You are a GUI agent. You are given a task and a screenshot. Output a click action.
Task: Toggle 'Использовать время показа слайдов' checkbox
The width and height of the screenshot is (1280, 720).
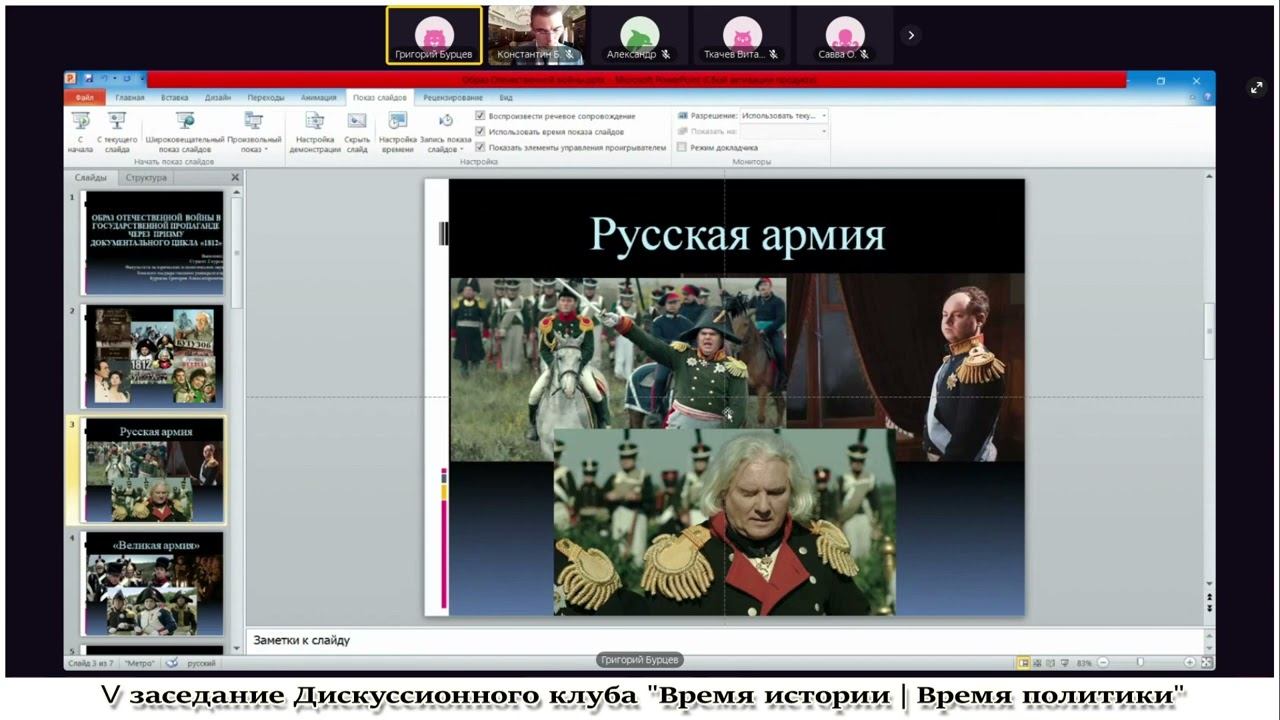[481, 131]
